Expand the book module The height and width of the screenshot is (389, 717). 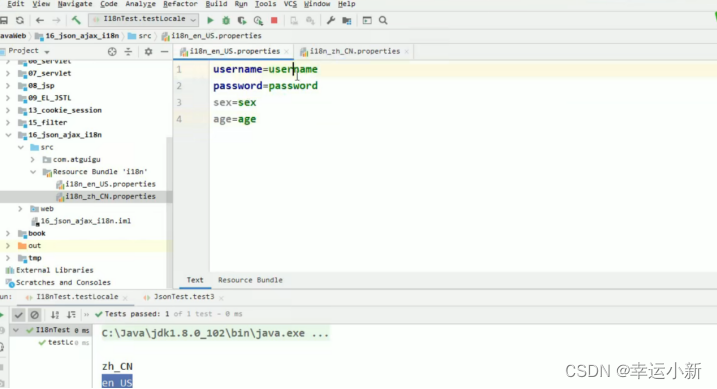tap(8, 233)
